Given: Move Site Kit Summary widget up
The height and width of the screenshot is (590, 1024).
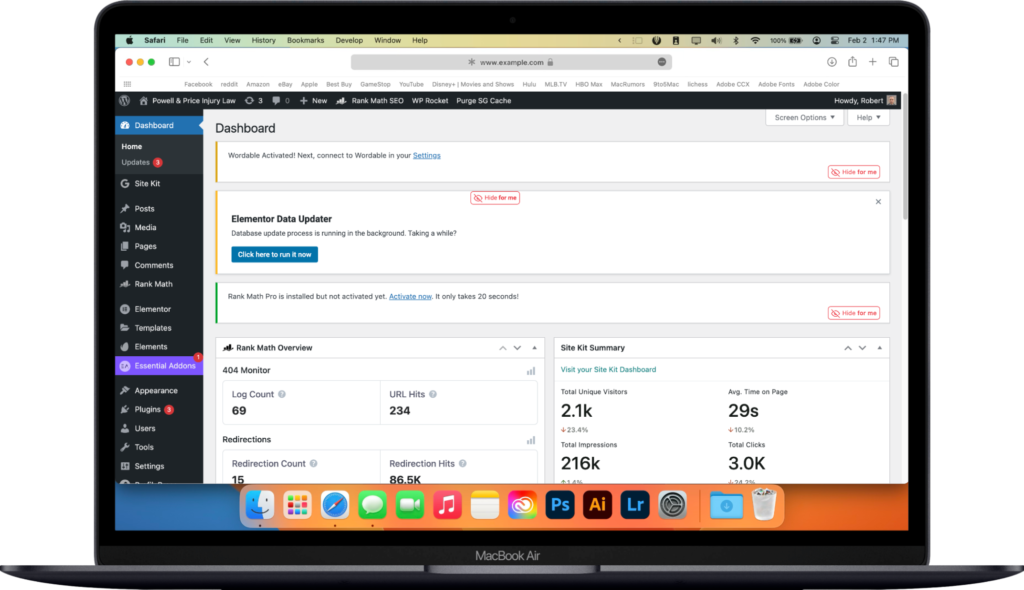Looking at the screenshot, I should [848, 348].
